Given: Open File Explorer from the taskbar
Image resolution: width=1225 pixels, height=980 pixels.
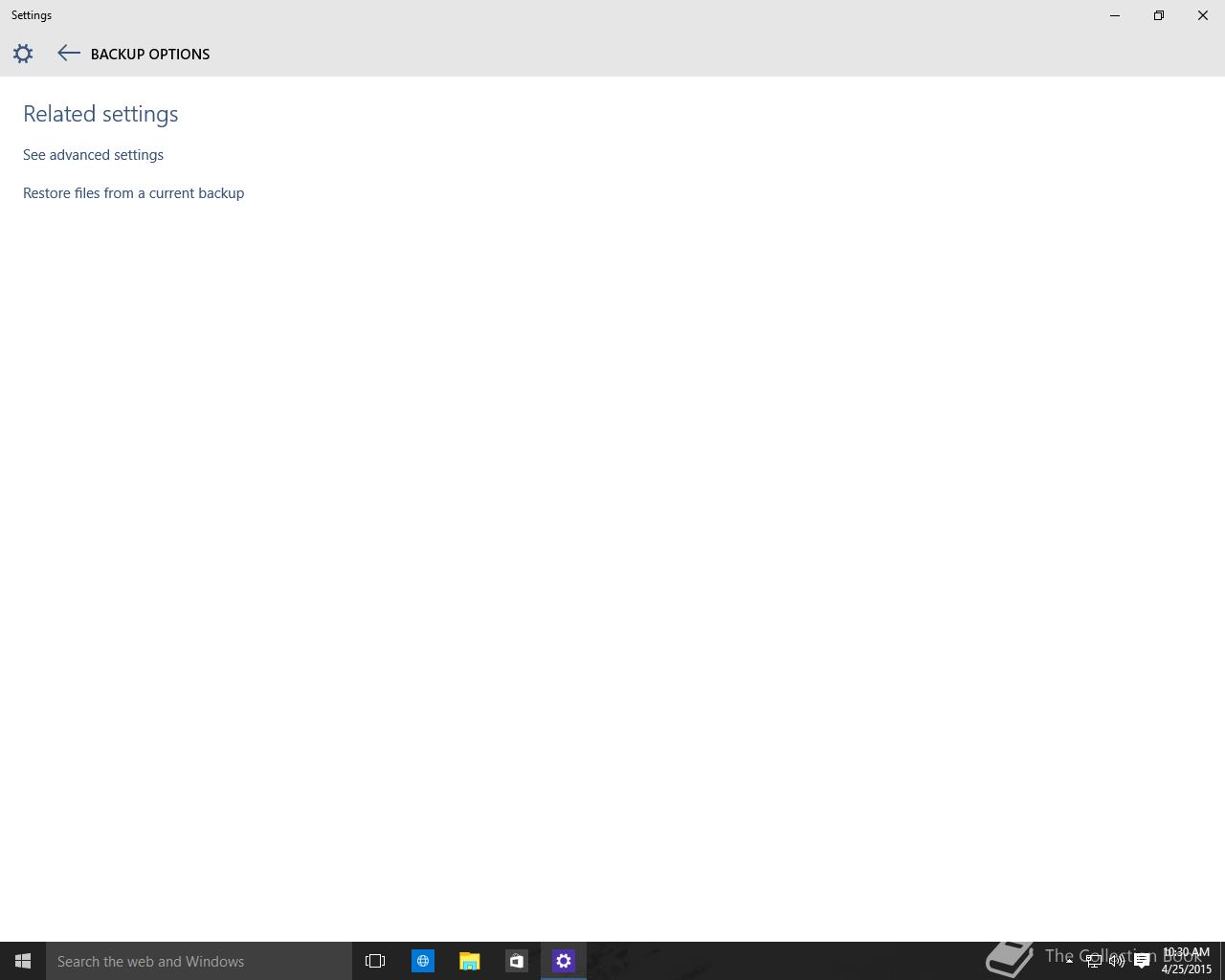Looking at the screenshot, I should pyautogui.click(x=469, y=961).
